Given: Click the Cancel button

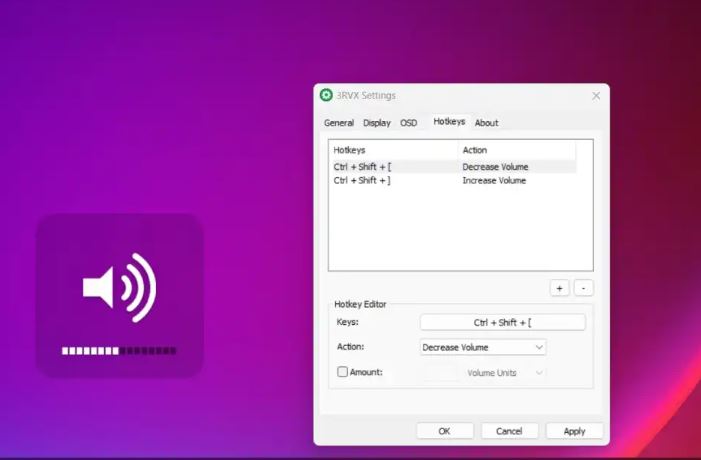Looking at the screenshot, I should pos(509,431).
